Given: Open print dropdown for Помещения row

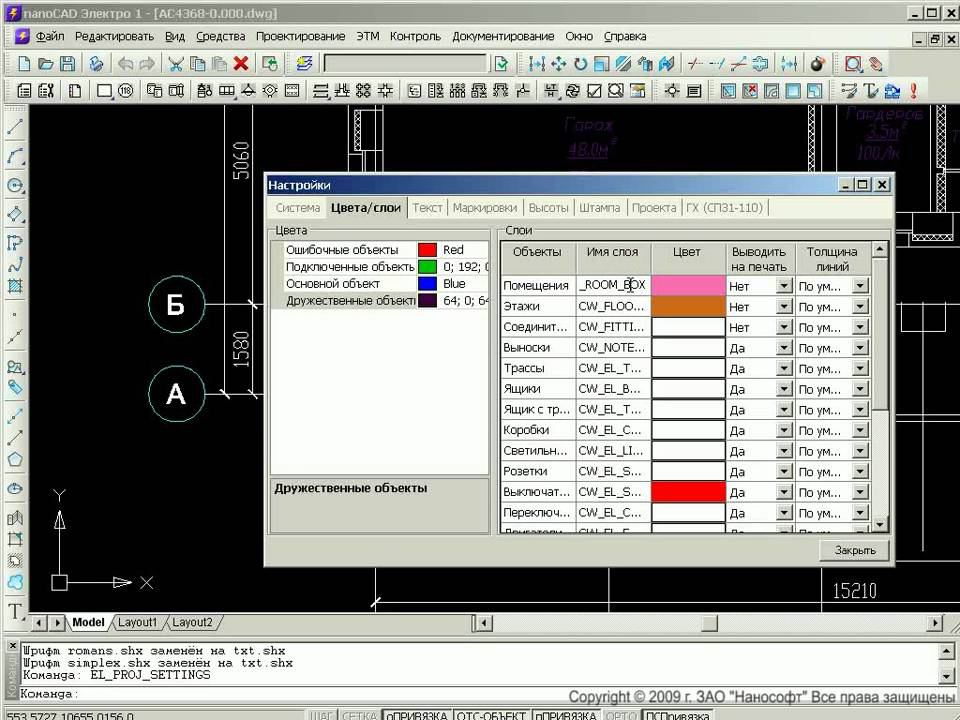Looking at the screenshot, I should click(784, 286).
